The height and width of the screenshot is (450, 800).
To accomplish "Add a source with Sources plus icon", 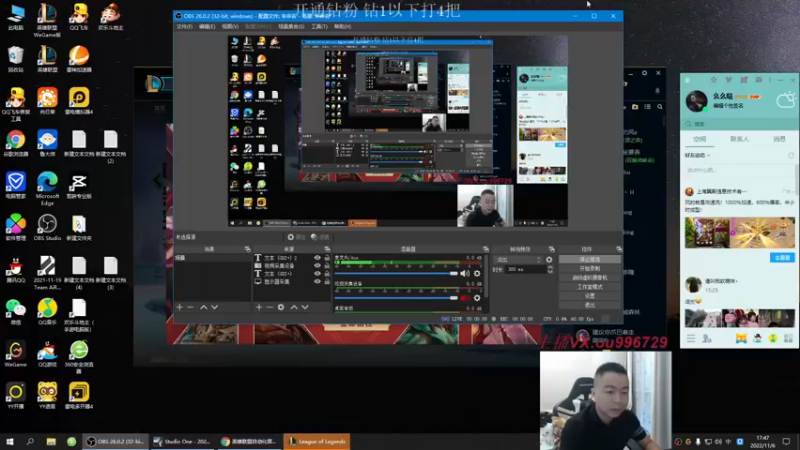I will [259, 307].
